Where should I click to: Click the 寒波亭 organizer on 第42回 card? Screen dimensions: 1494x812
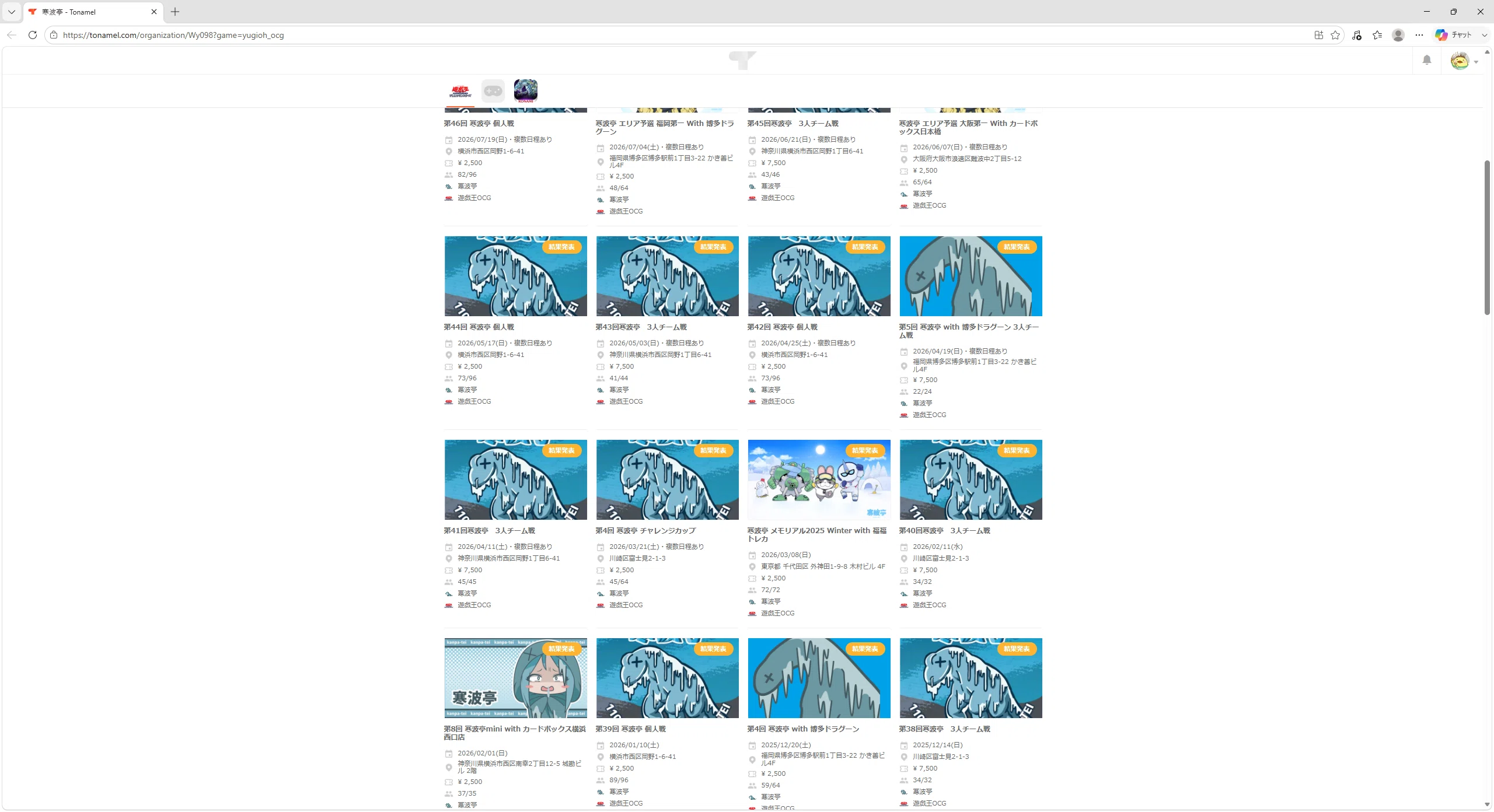click(771, 390)
